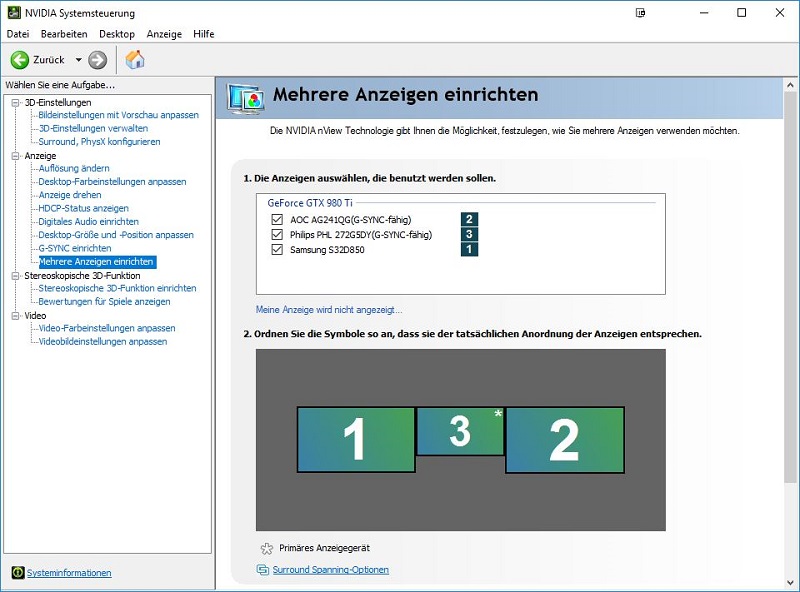Select display 1 in arrangement area
Screen dimensions: 800x592
pyautogui.click(x=356, y=439)
